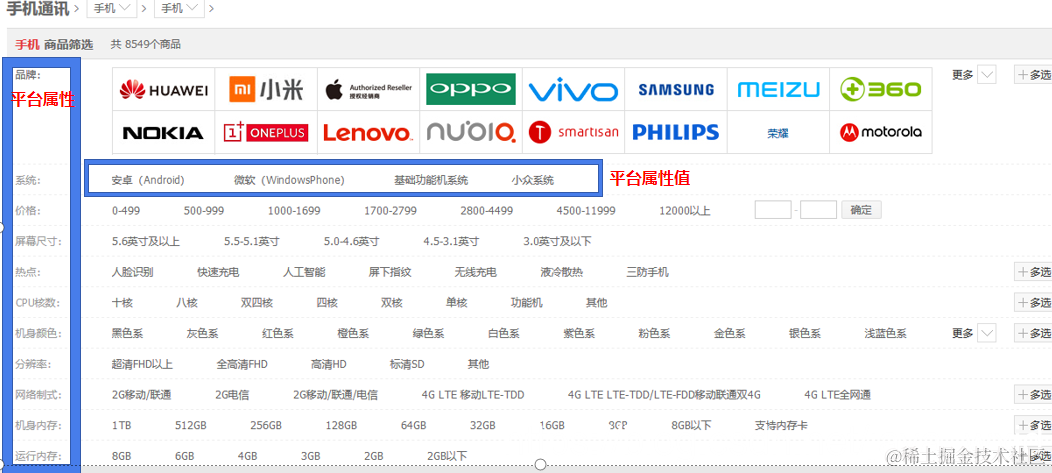This screenshot has height=473, width=1052.
Task: Enable 多选 for the CPU核数 row
Action: [1033, 302]
